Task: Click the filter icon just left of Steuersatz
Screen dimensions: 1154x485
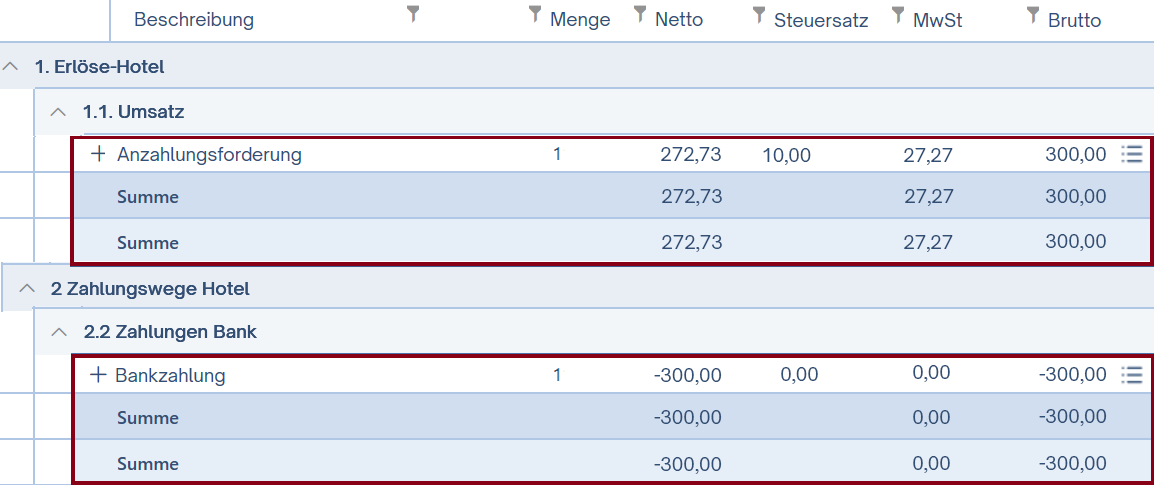Action: [x=759, y=14]
